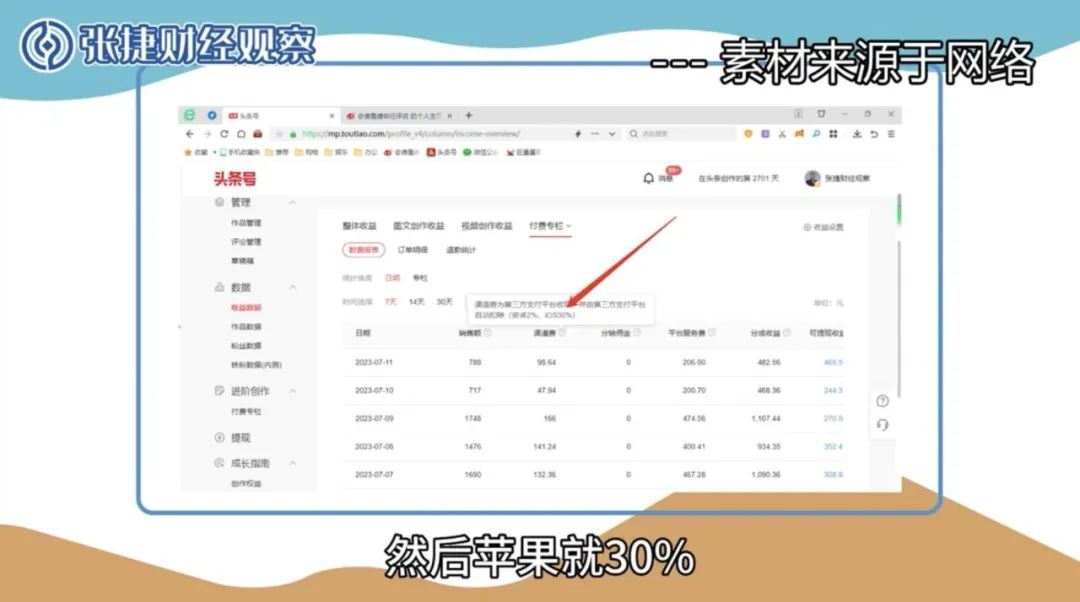The width and height of the screenshot is (1080, 602).
Task: Click the 订单明细 sub-tab button
Action: pyautogui.click(x=412, y=250)
